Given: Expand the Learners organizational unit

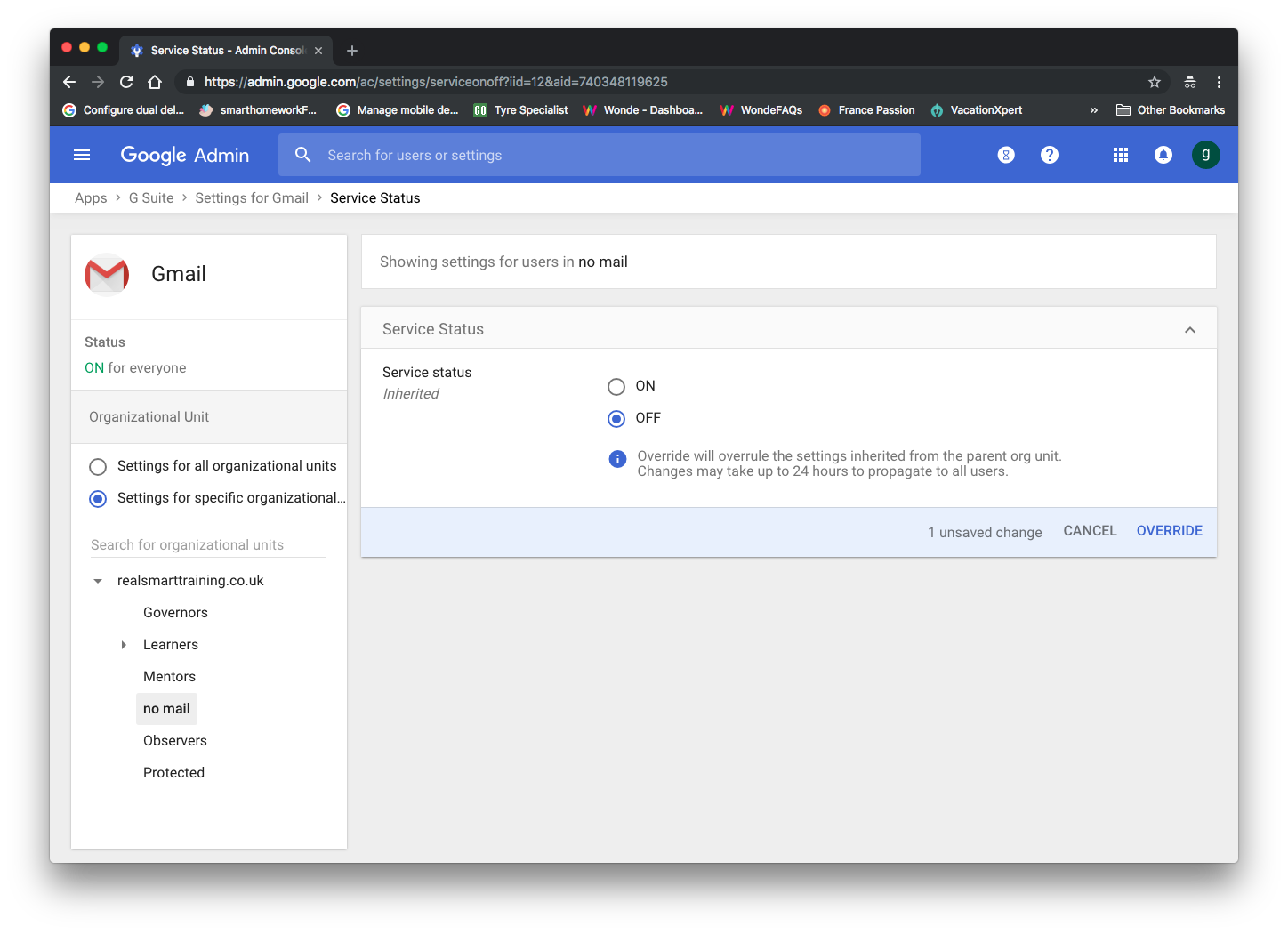Looking at the screenshot, I should (124, 645).
